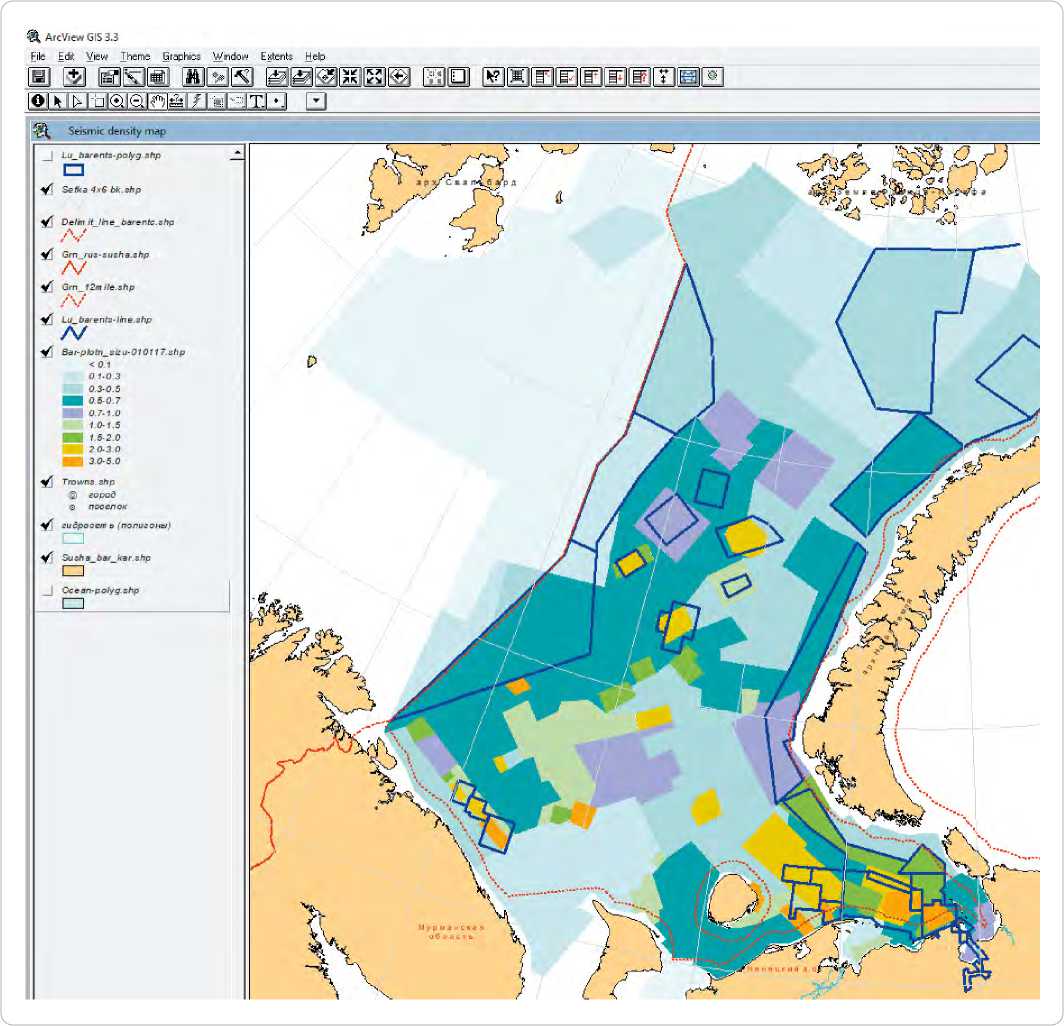The image size is (1064, 1026).
Task: Open the dropdown arrow beside the draw tools
Action: 316,101
